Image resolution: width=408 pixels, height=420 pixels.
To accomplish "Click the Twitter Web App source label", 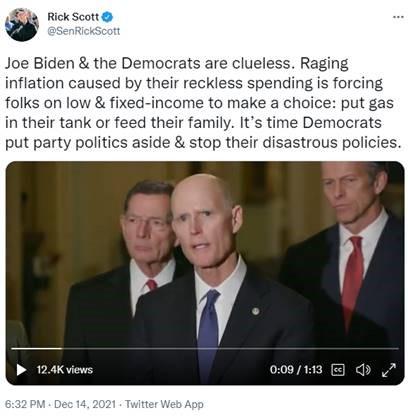I will (164, 404).
